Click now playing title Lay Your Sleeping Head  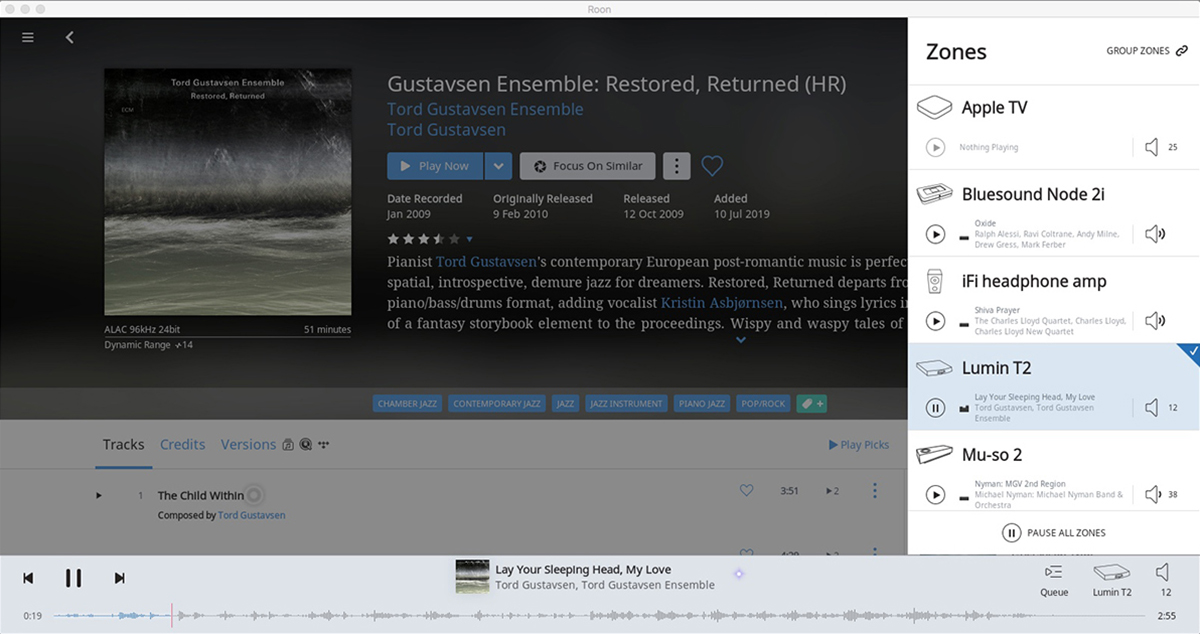tap(583, 570)
